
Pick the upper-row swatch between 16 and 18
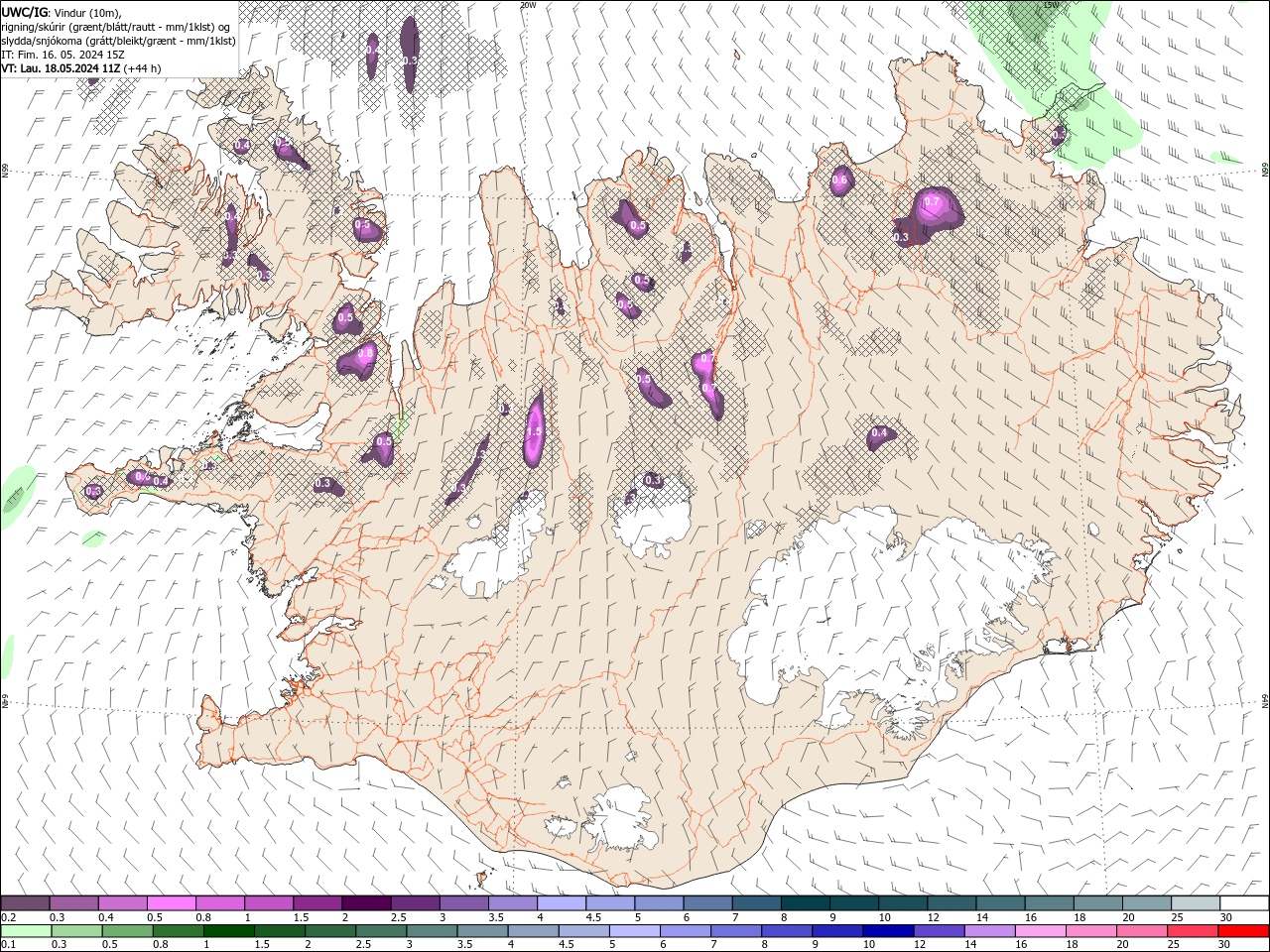coord(1049,903)
